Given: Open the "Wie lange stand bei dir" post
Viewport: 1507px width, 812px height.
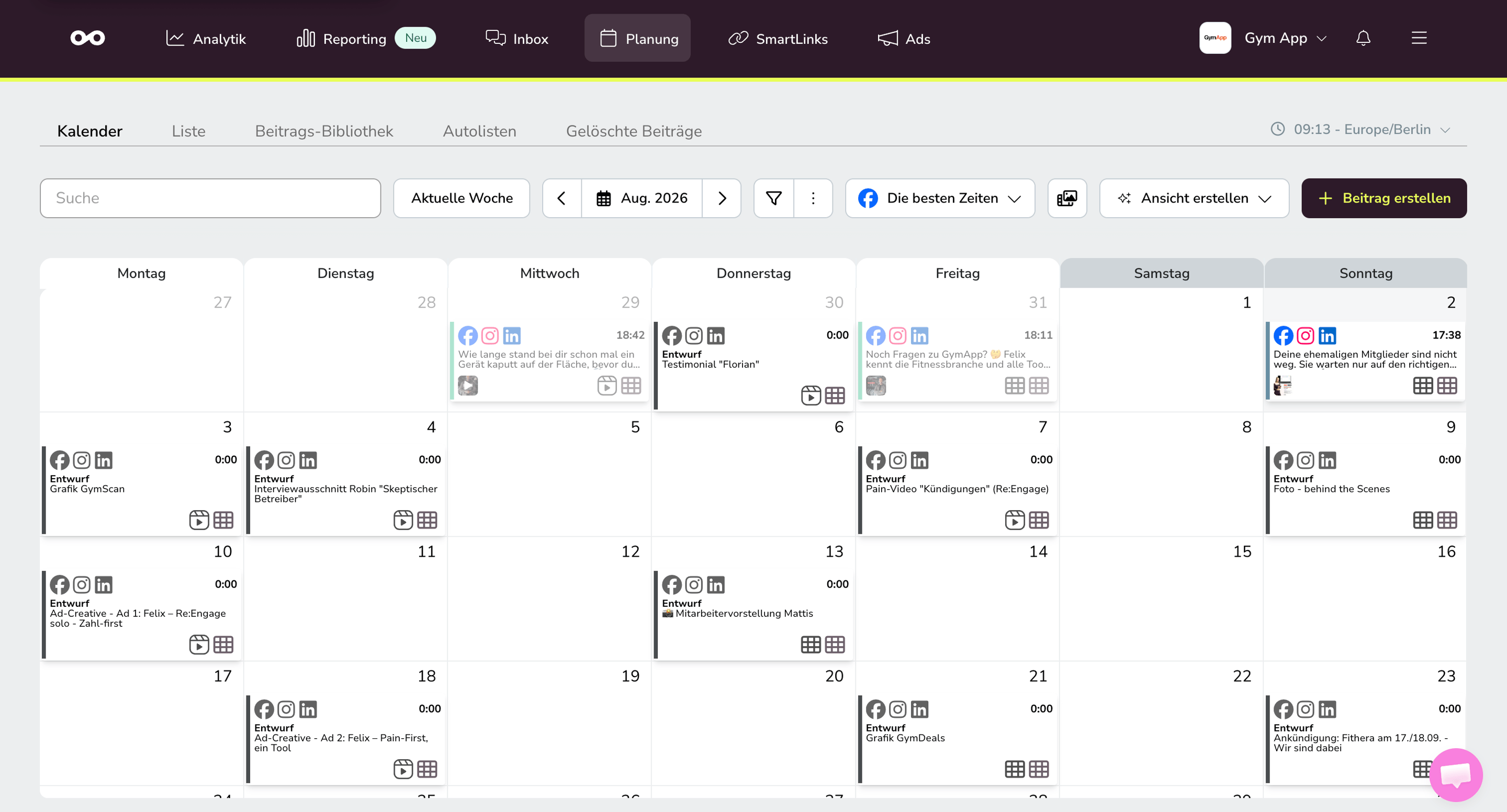Looking at the screenshot, I should [x=549, y=361].
